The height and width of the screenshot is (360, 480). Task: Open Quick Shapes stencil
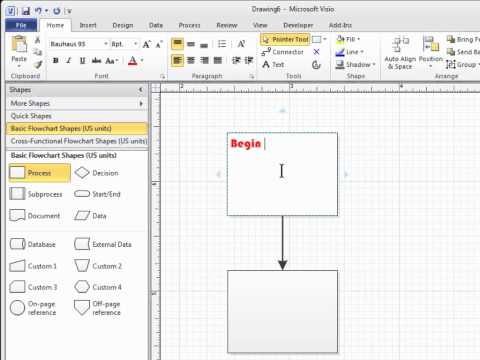tap(77, 116)
